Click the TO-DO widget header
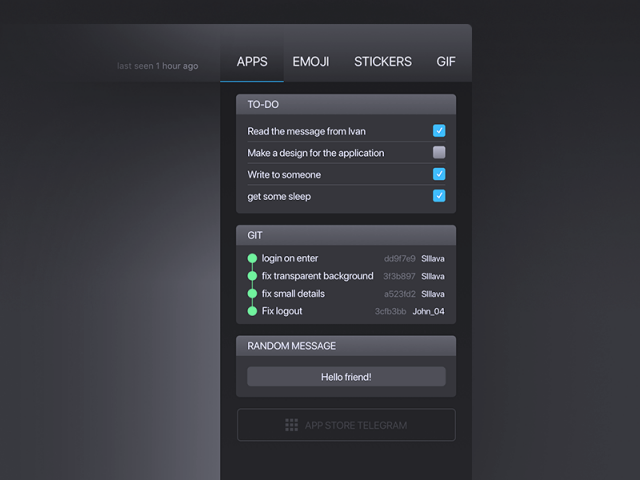Viewport: 640px width, 480px height. [x=346, y=104]
